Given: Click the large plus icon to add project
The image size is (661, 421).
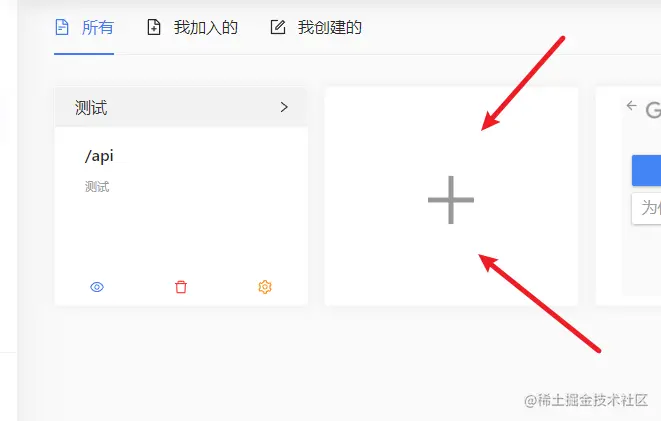Looking at the screenshot, I should [x=451, y=200].
